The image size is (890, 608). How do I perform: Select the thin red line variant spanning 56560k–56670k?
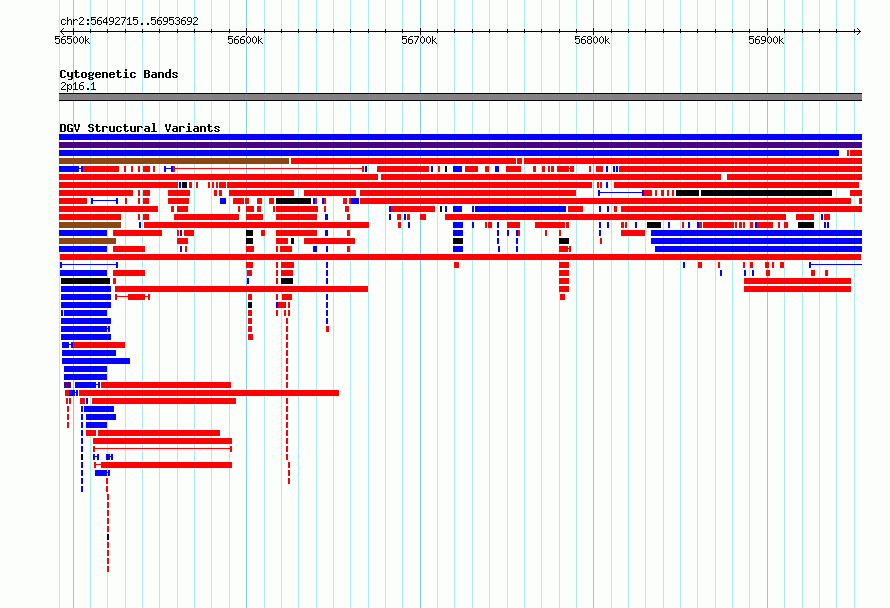point(268,169)
